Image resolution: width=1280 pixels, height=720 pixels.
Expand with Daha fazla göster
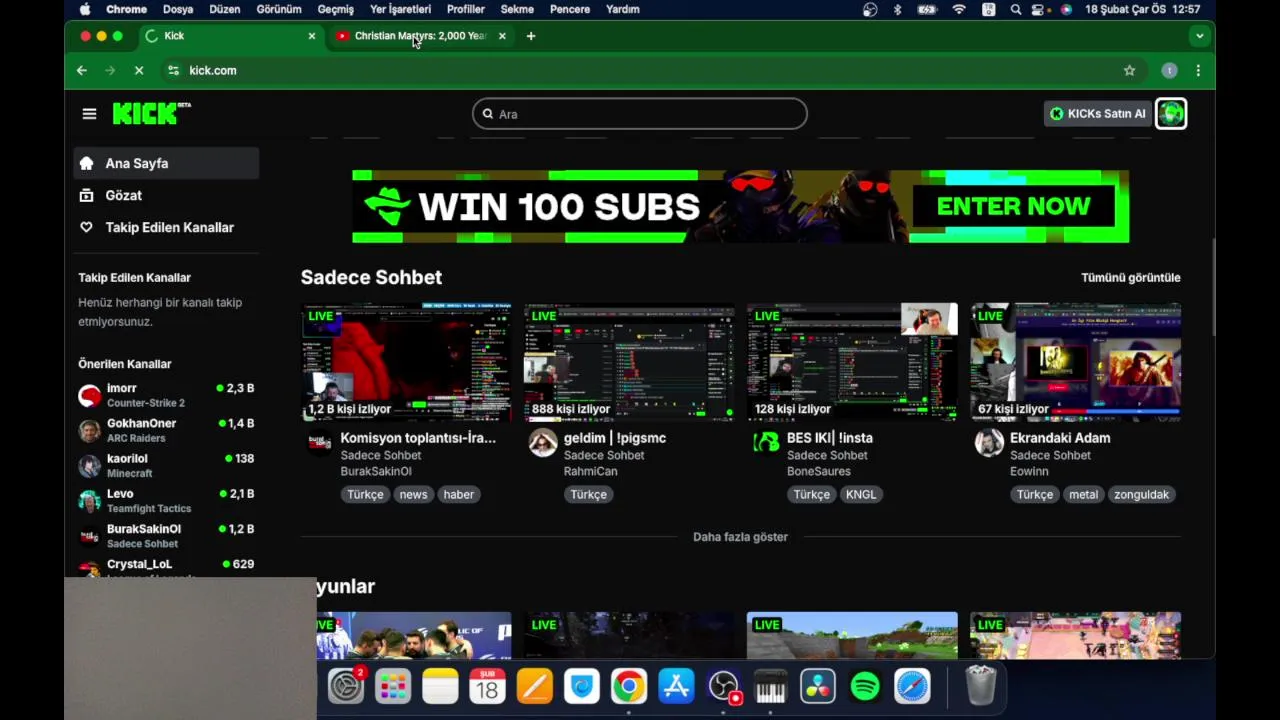[740, 537]
